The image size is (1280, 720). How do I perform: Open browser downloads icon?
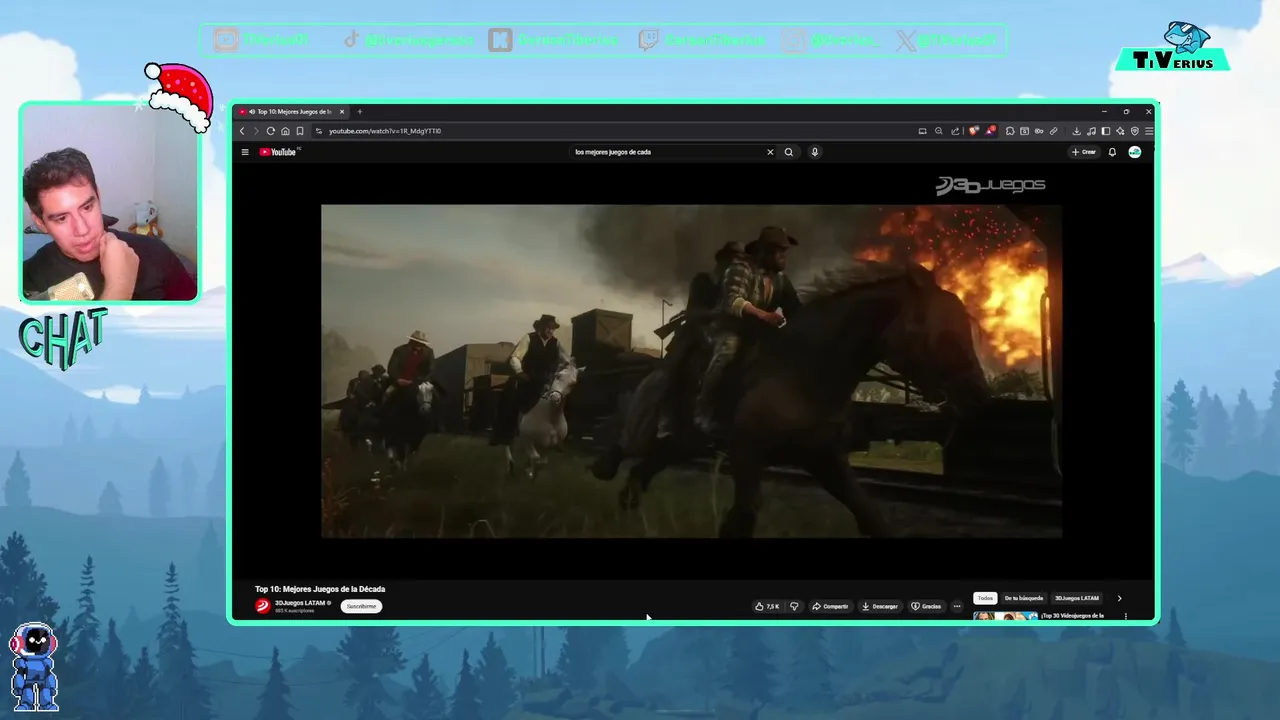(x=1077, y=131)
